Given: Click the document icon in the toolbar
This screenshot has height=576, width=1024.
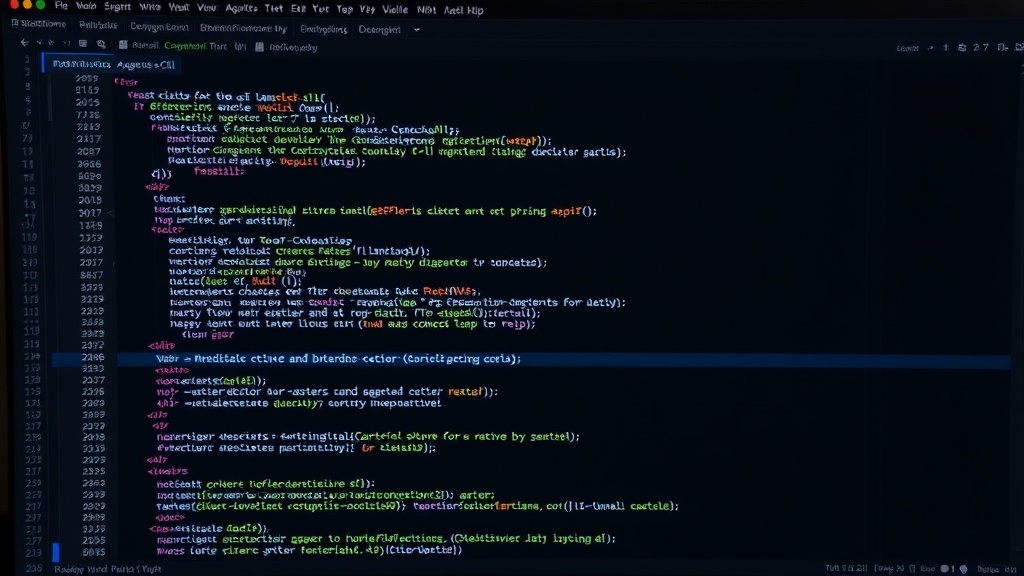Looking at the screenshot, I should tap(259, 47).
